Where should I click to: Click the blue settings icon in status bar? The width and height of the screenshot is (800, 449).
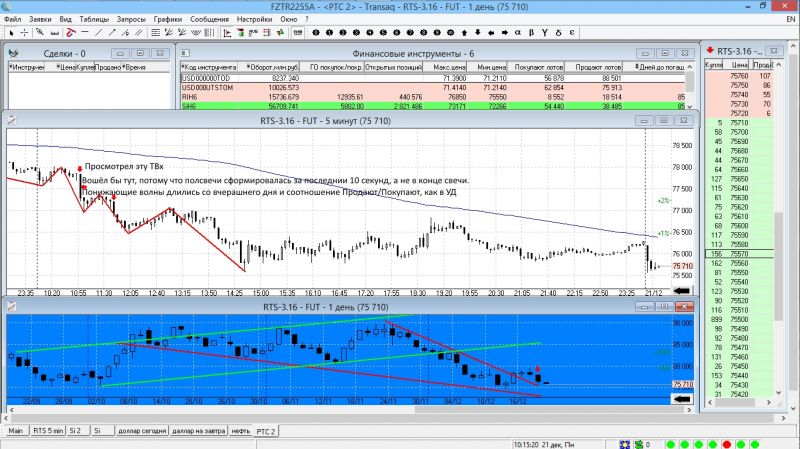(624, 444)
